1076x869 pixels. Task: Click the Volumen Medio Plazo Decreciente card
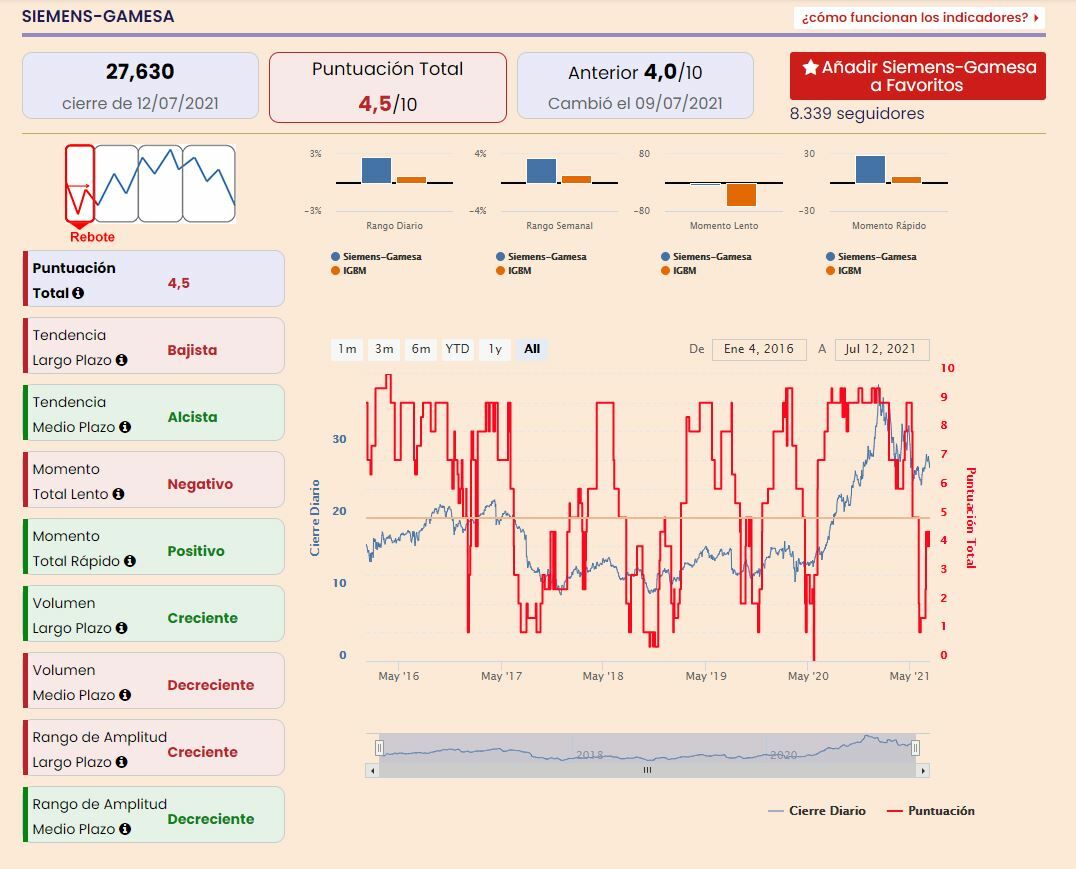(x=154, y=681)
